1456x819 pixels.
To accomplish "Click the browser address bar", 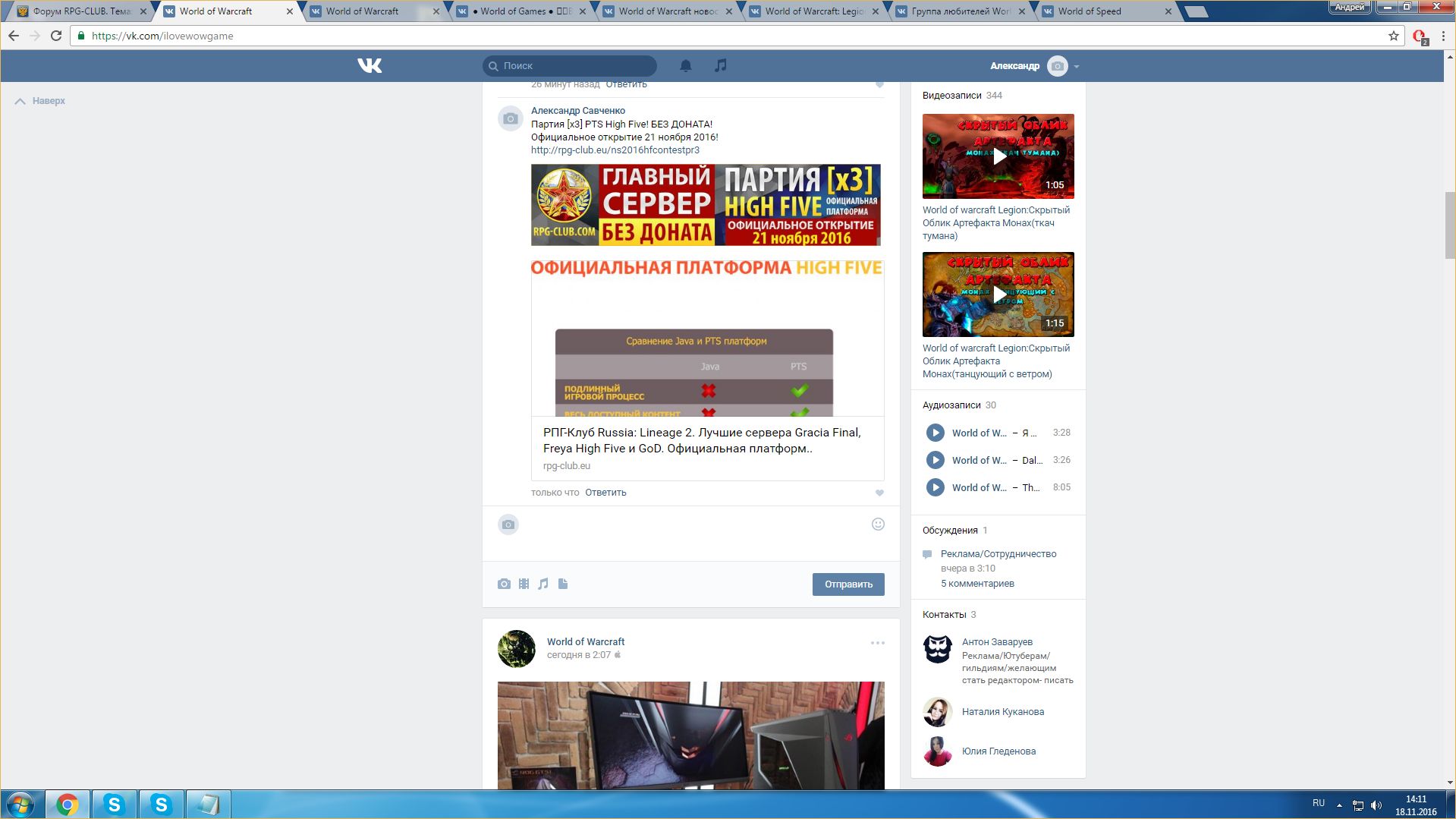I will 736,36.
